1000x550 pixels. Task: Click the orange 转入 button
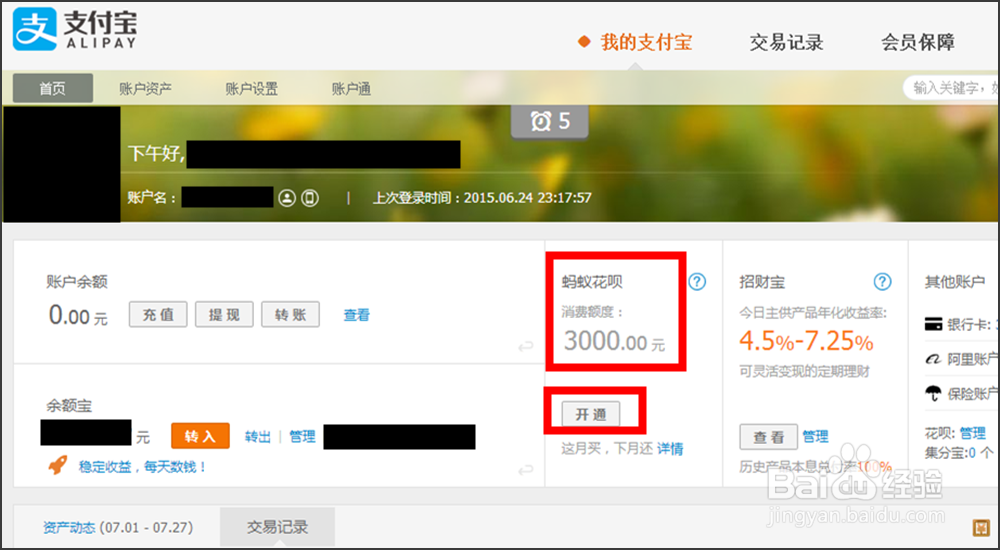pos(200,436)
